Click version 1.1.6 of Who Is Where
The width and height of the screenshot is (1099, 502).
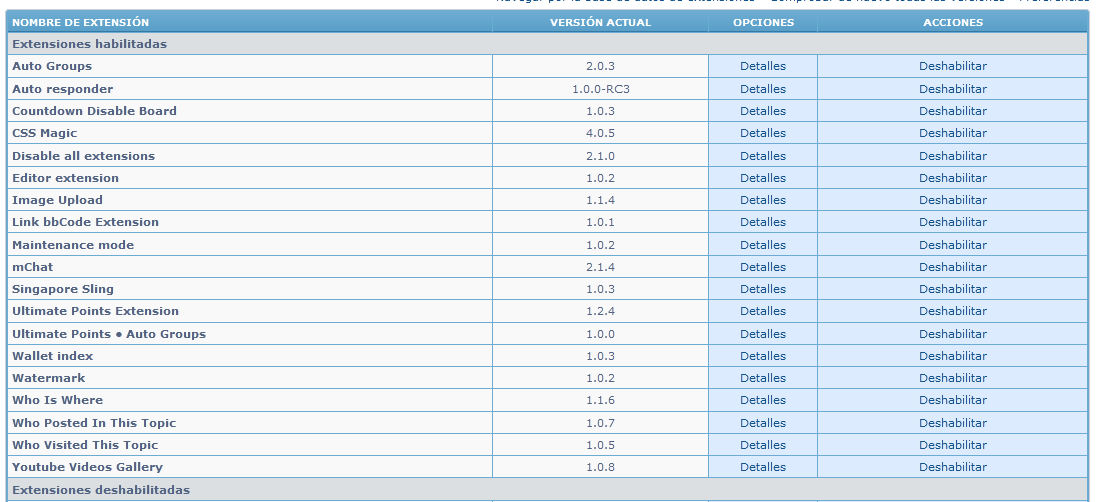click(600, 400)
